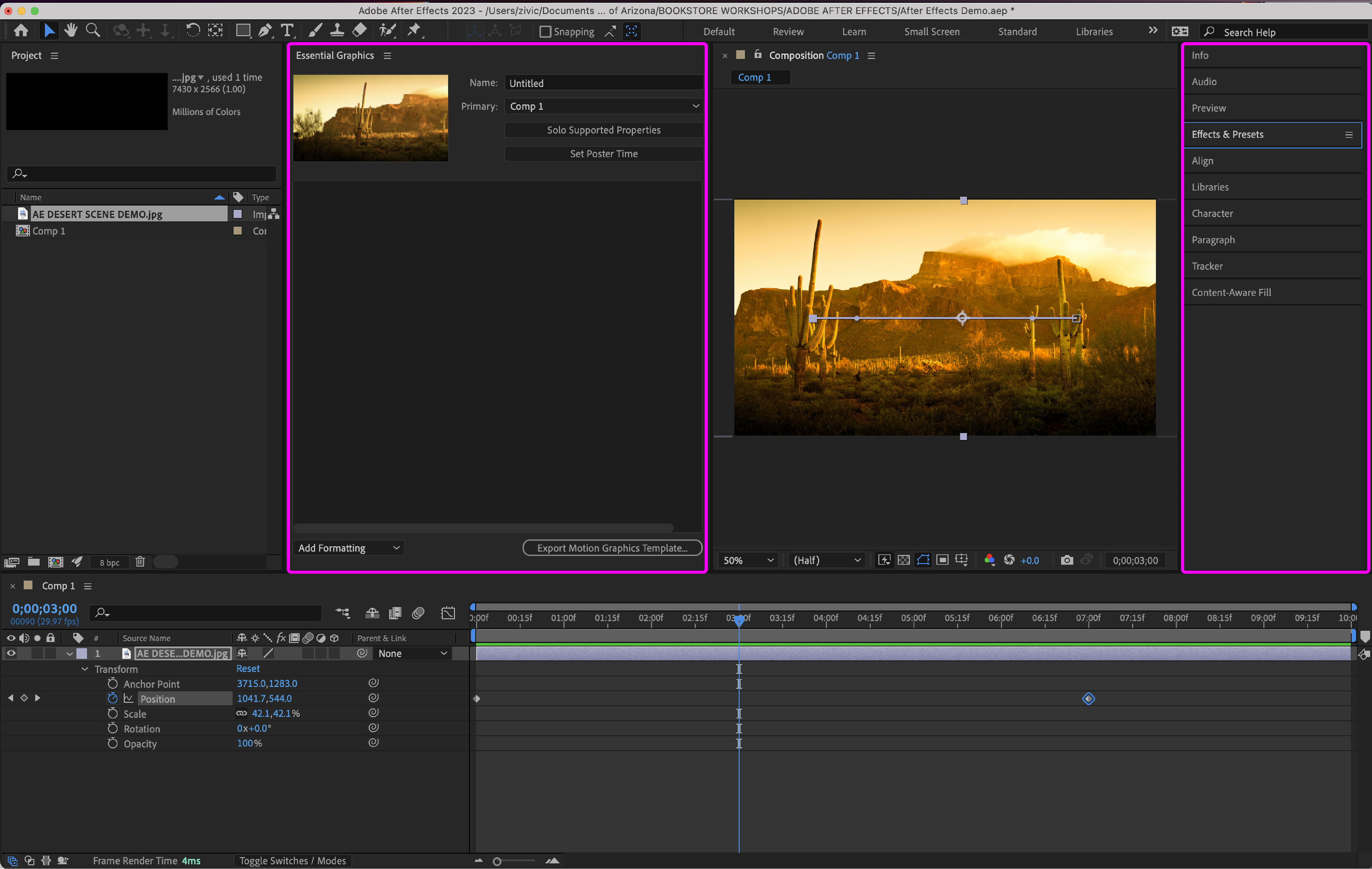The width and height of the screenshot is (1372, 869).
Task: Click the Name field showing Untitled
Action: (603, 83)
